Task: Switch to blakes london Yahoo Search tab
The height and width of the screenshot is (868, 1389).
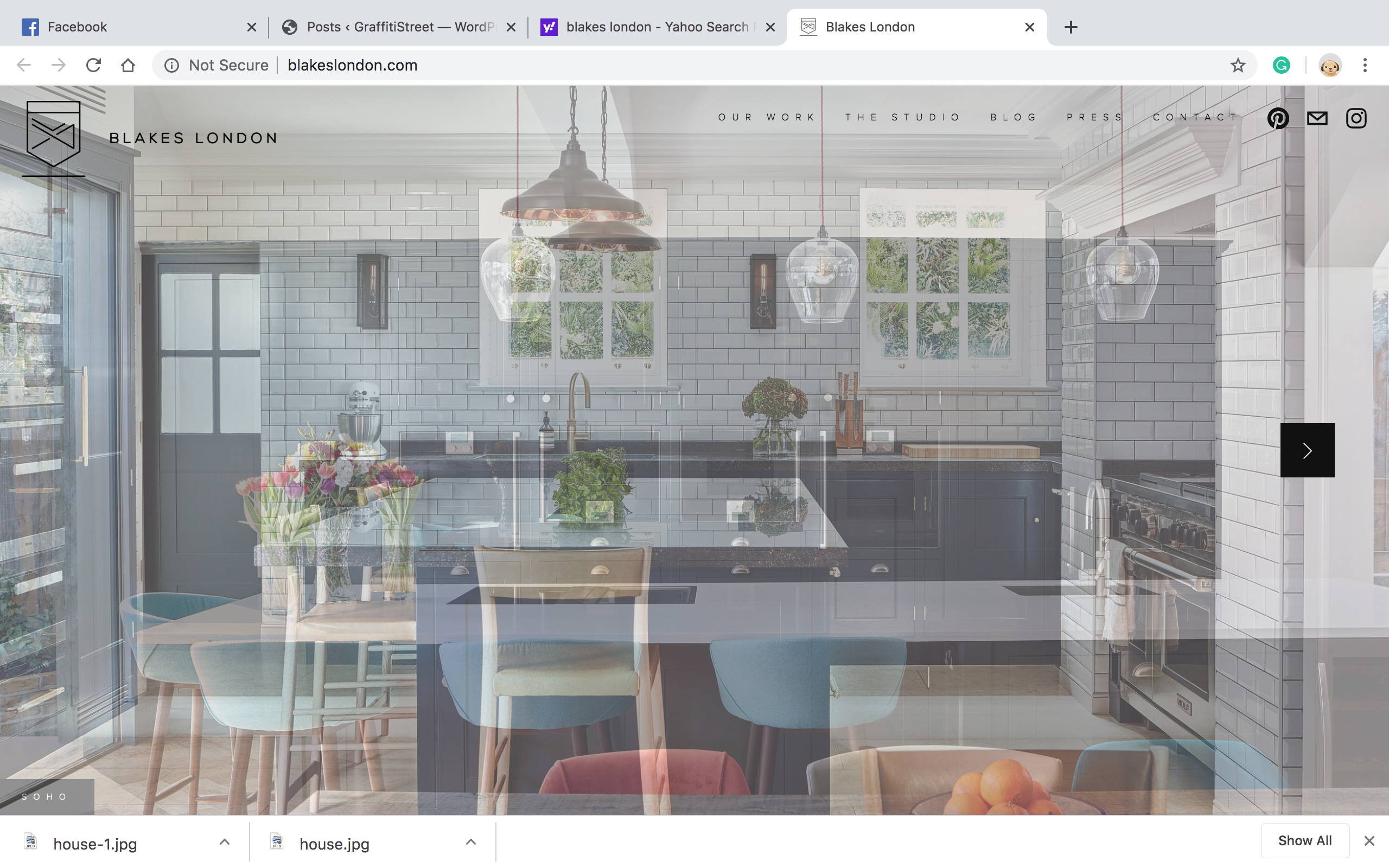Action: [657, 27]
